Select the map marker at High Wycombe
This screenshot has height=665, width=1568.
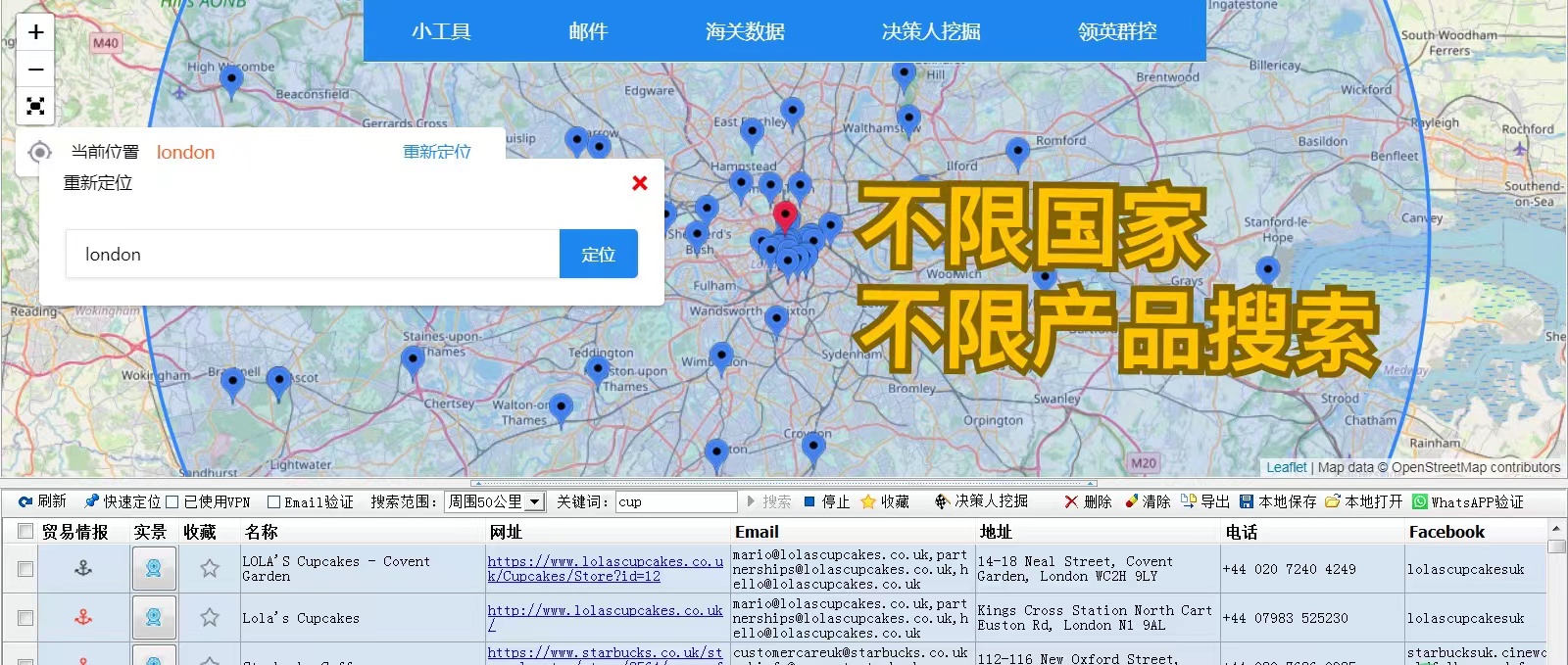pyautogui.click(x=231, y=81)
